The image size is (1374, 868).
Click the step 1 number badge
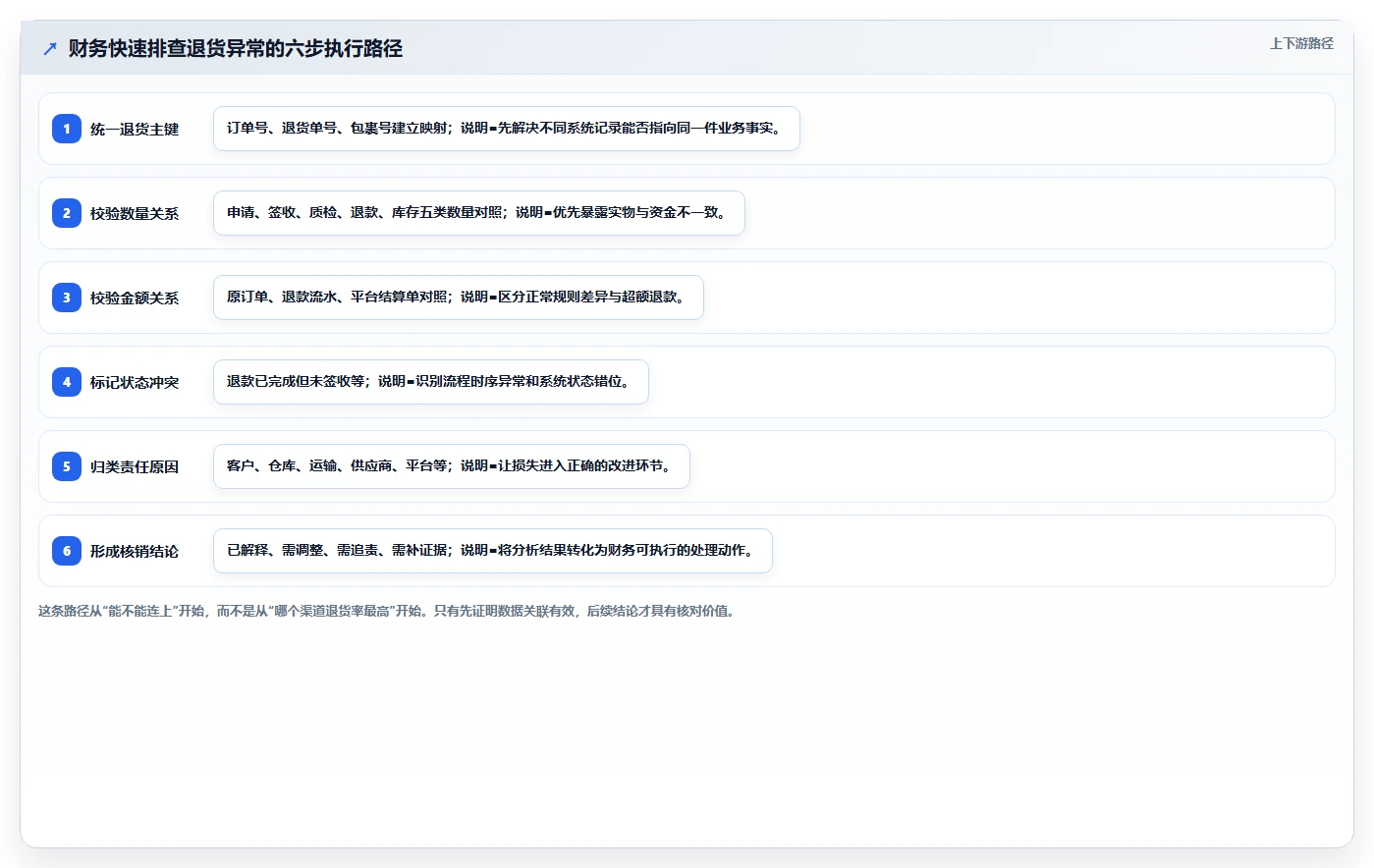(x=67, y=129)
